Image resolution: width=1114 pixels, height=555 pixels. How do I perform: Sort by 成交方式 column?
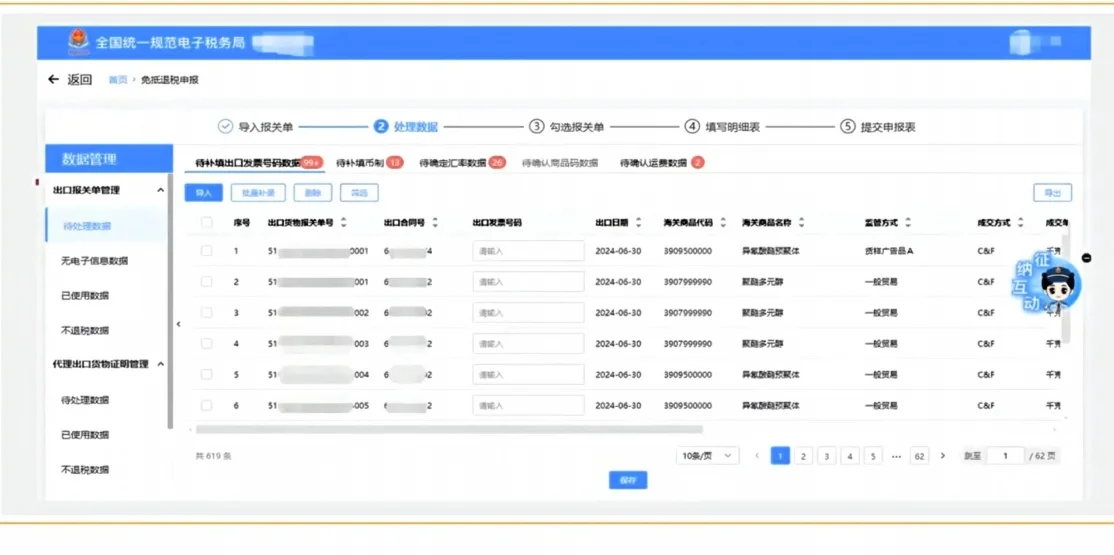pos(1020,222)
